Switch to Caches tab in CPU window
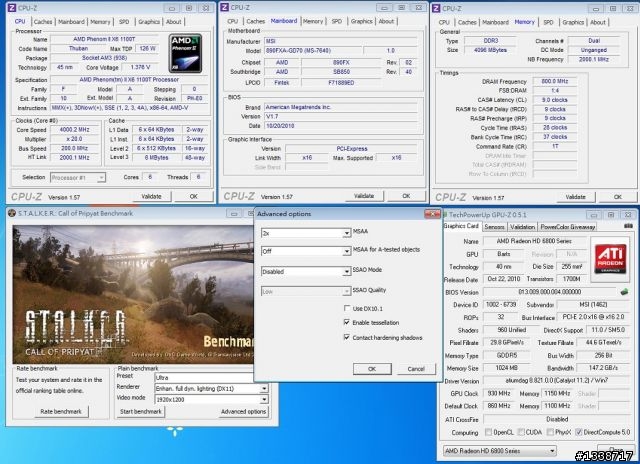This screenshot has height=464, width=640. (x=43, y=22)
